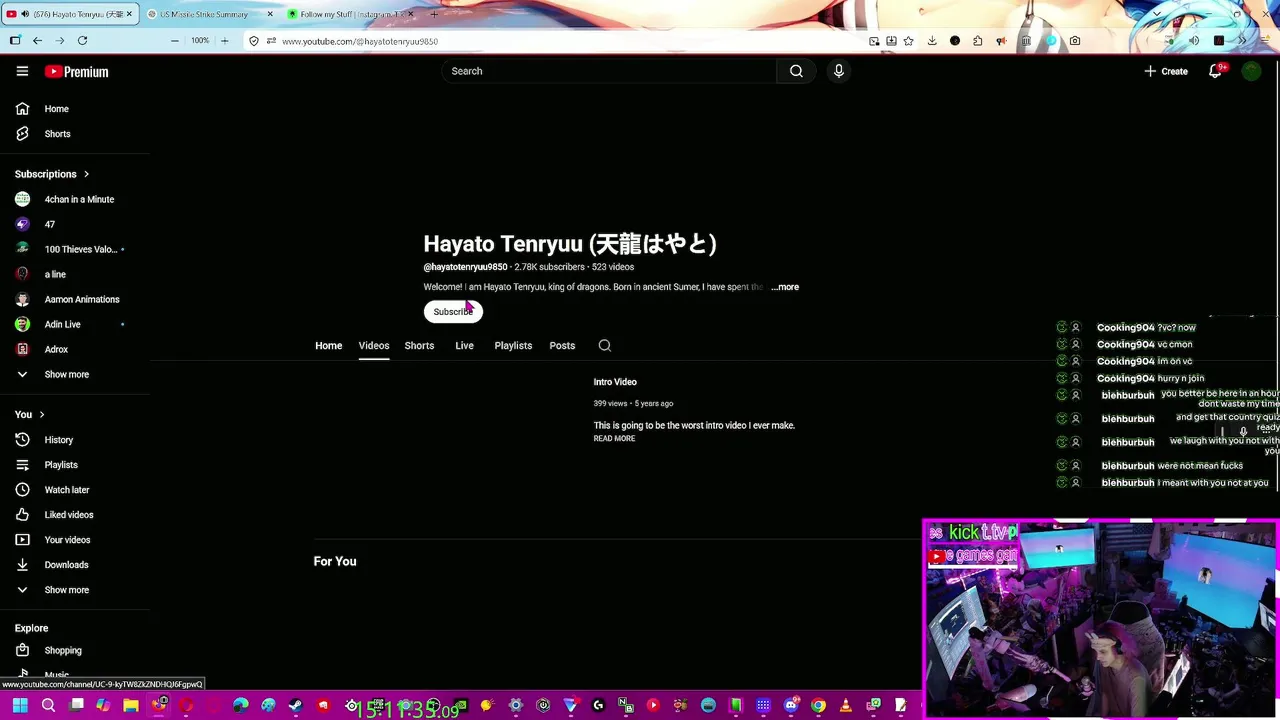Image resolution: width=1280 pixels, height=720 pixels.
Task: Switch to the channel Home tab
Action: coord(329,346)
